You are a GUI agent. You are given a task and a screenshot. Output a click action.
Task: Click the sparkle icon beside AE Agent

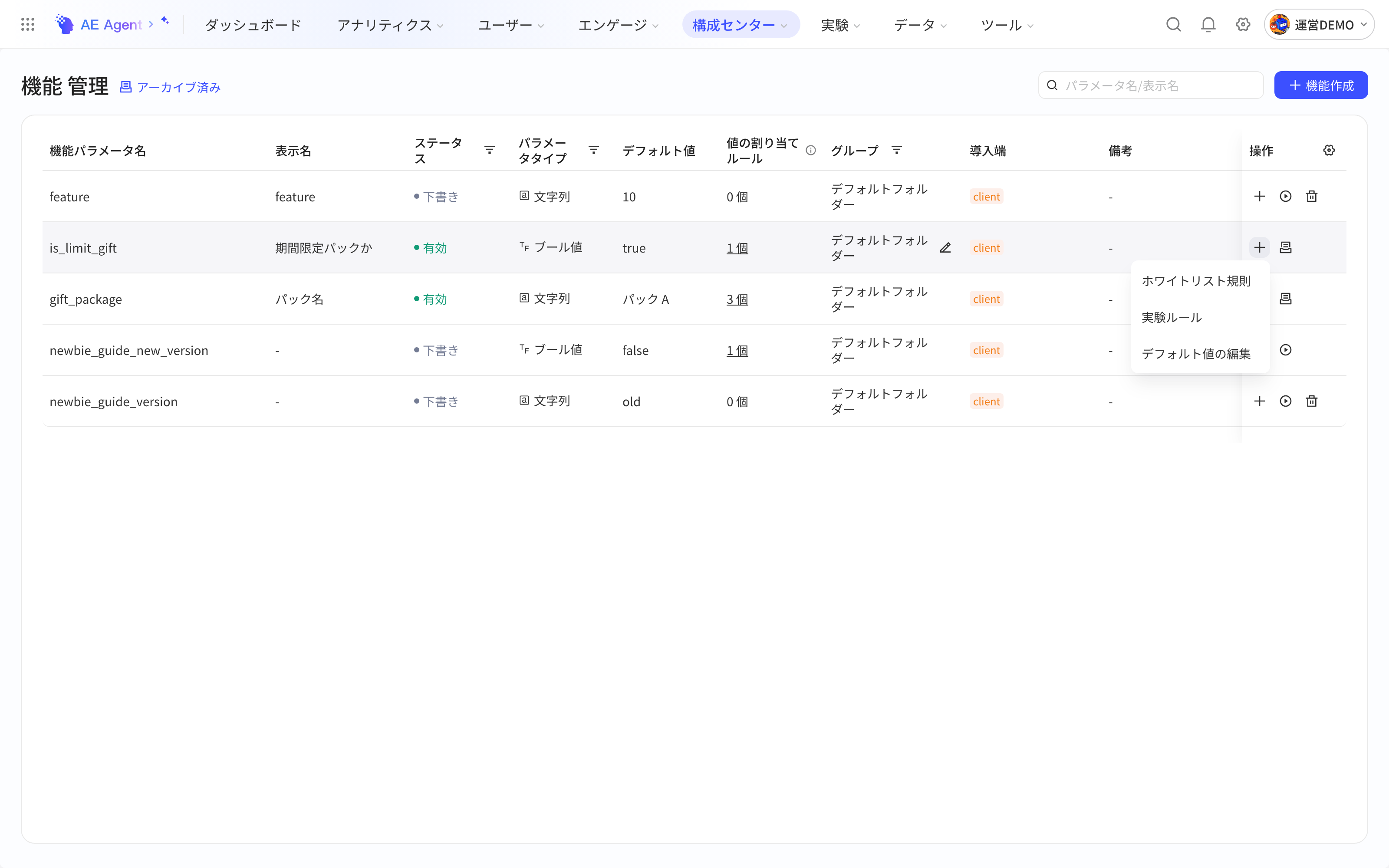coord(165,21)
